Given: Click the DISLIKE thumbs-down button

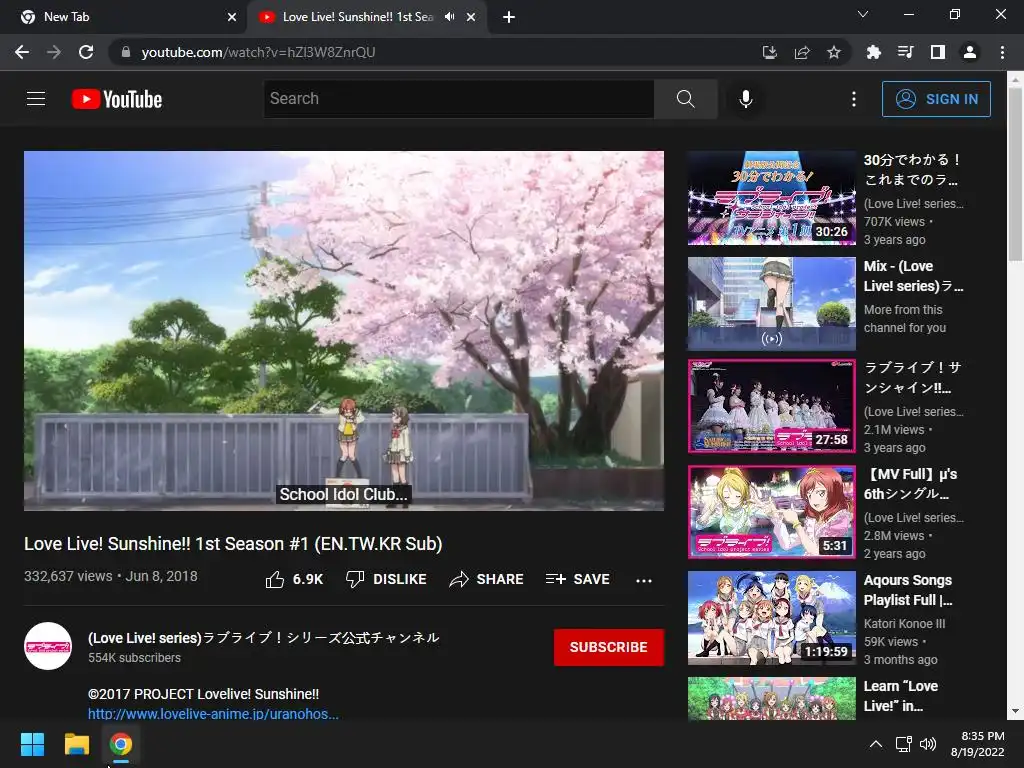Looking at the screenshot, I should point(386,579).
